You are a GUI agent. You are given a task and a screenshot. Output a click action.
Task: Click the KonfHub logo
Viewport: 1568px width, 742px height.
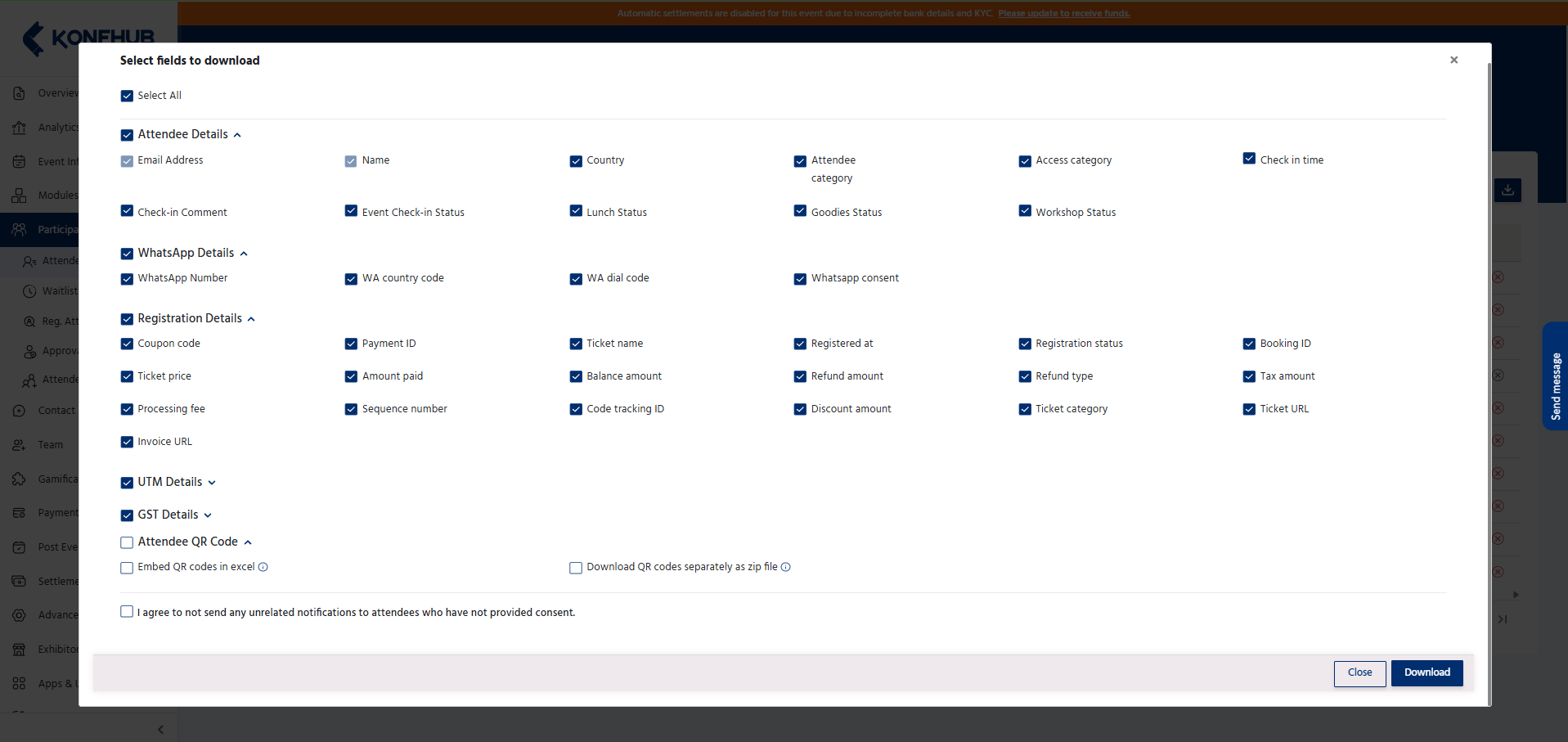pos(88,38)
